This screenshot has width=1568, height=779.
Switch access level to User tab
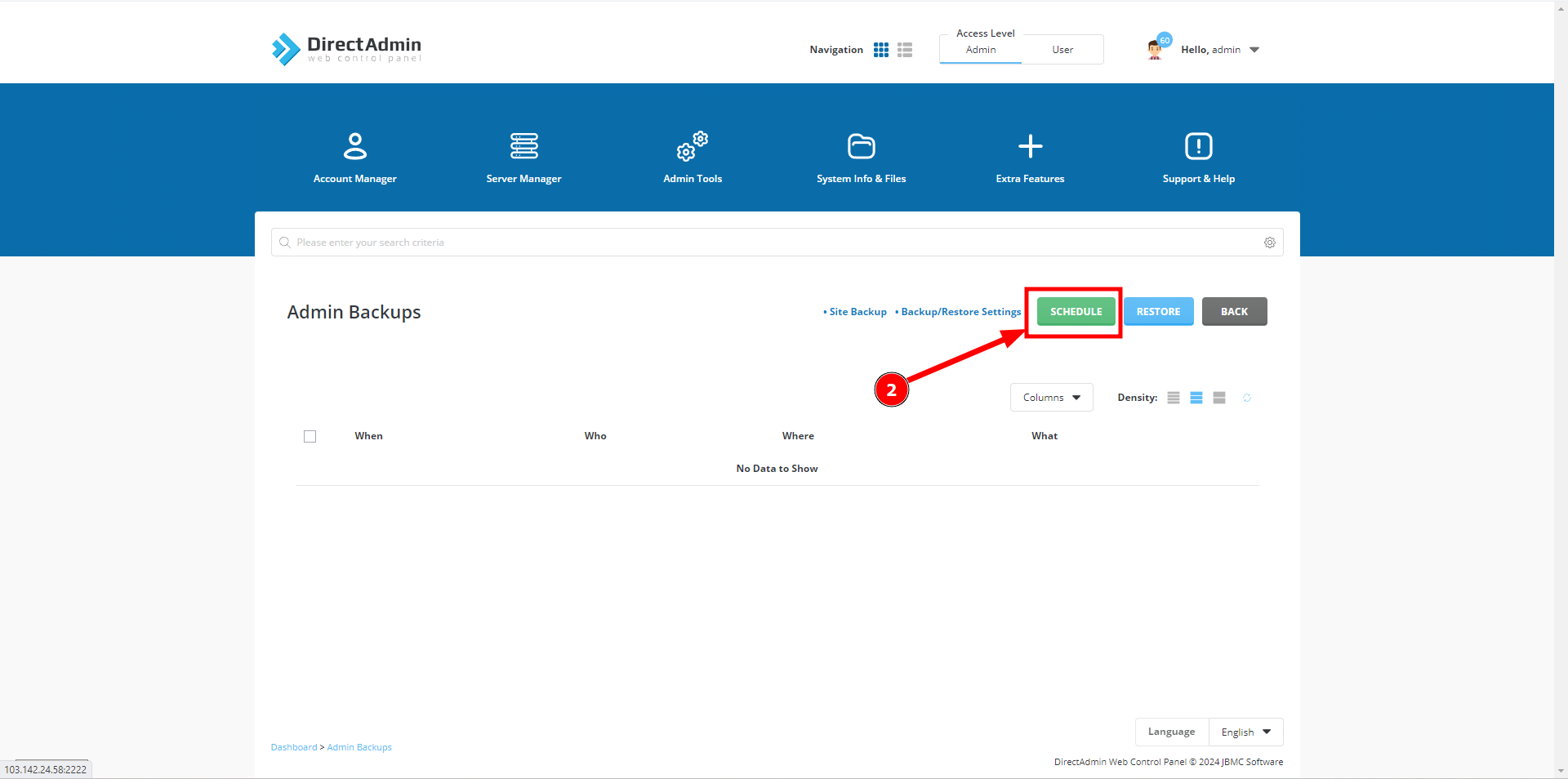tap(1062, 50)
